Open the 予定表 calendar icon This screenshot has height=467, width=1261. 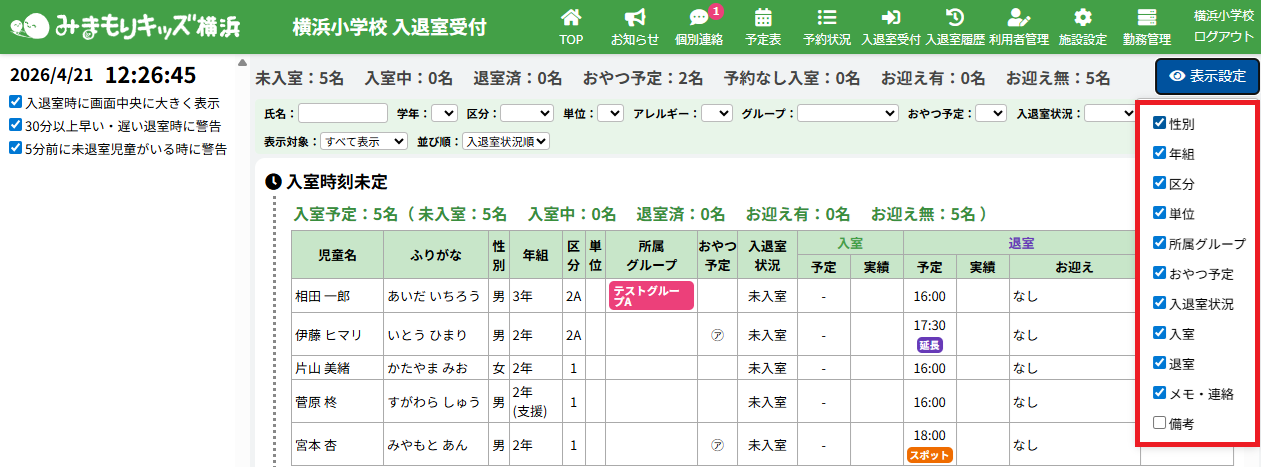(x=763, y=18)
